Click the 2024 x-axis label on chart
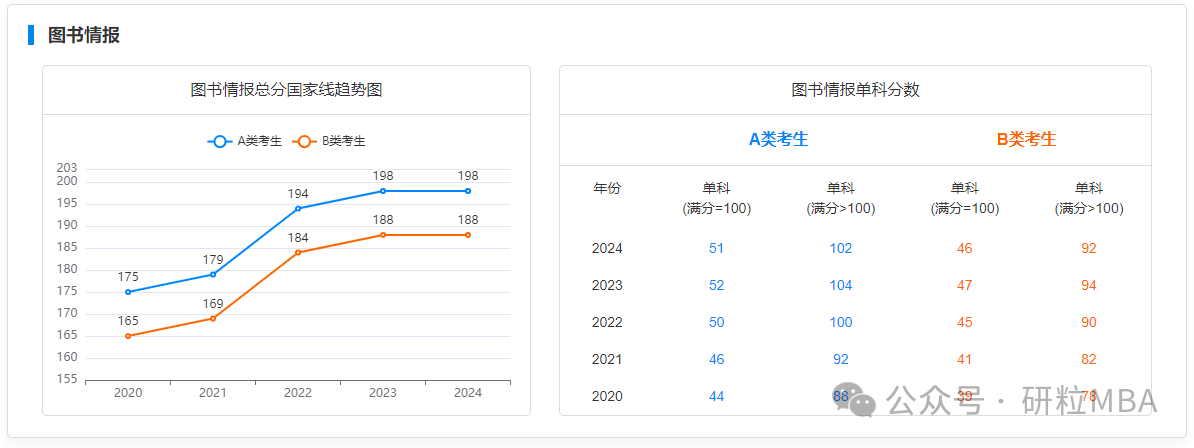This screenshot has height=448, width=1194. point(468,393)
